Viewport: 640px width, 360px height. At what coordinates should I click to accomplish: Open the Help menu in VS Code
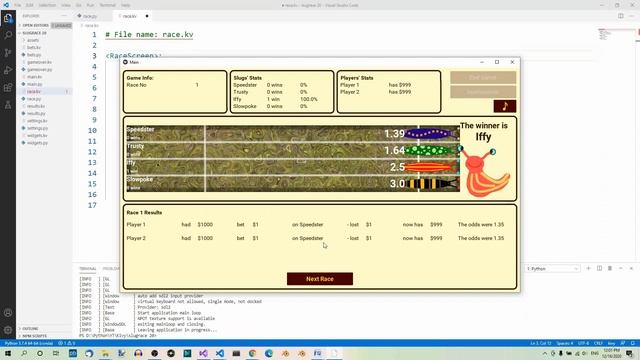tap(126, 5)
